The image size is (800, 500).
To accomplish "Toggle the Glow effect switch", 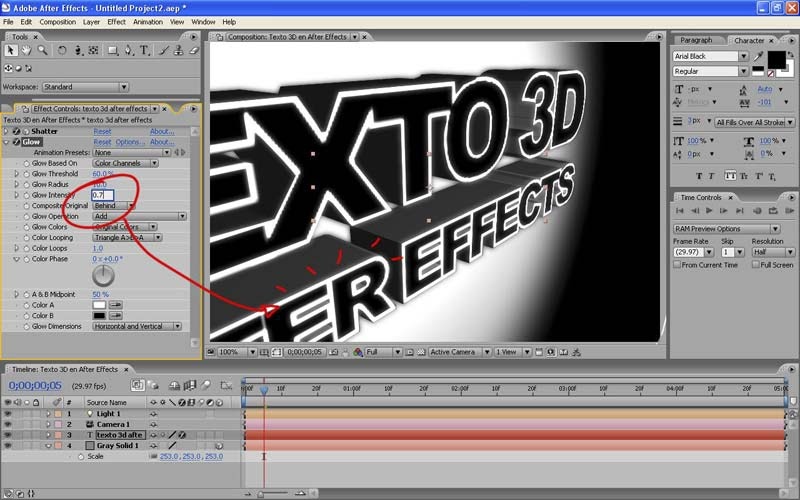I will 16,142.
